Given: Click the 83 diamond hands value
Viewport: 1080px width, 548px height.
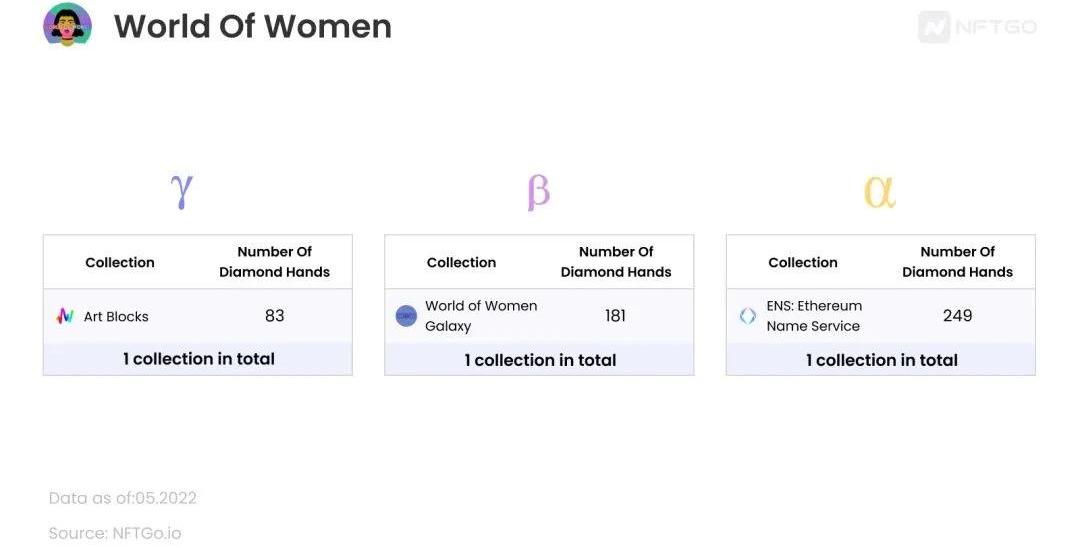Looking at the screenshot, I should [274, 316].
